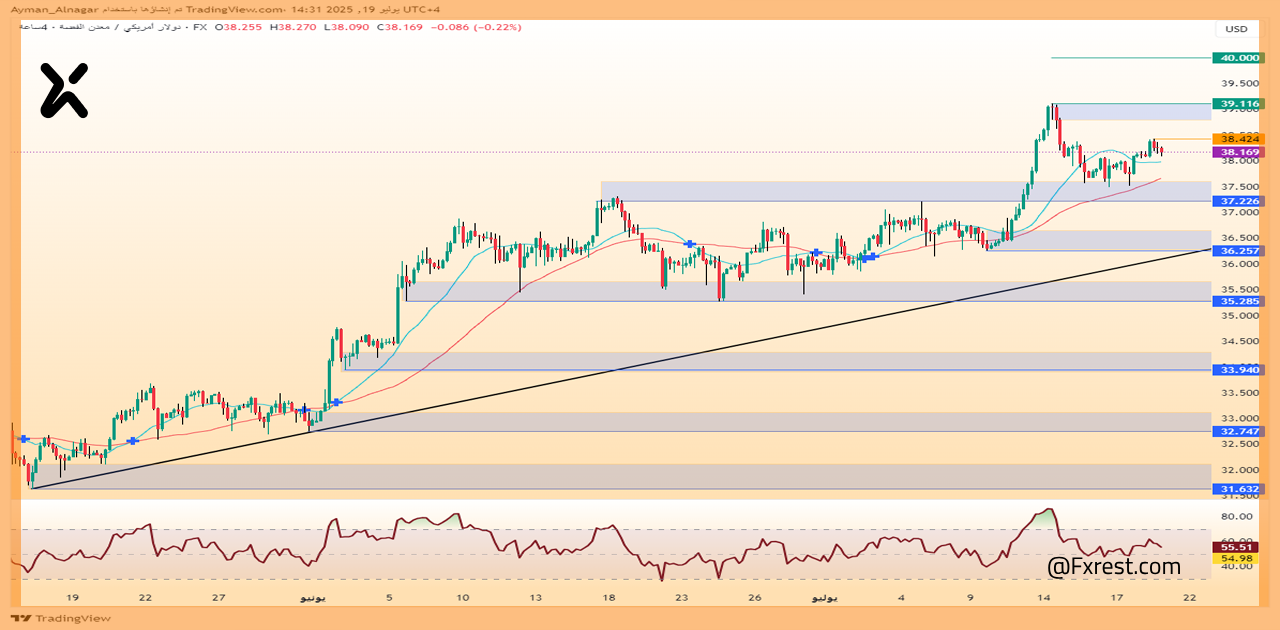Click the USD currency button
Image resolution: width=1280 pixels, height=630 pixels.
point(1237,28)
